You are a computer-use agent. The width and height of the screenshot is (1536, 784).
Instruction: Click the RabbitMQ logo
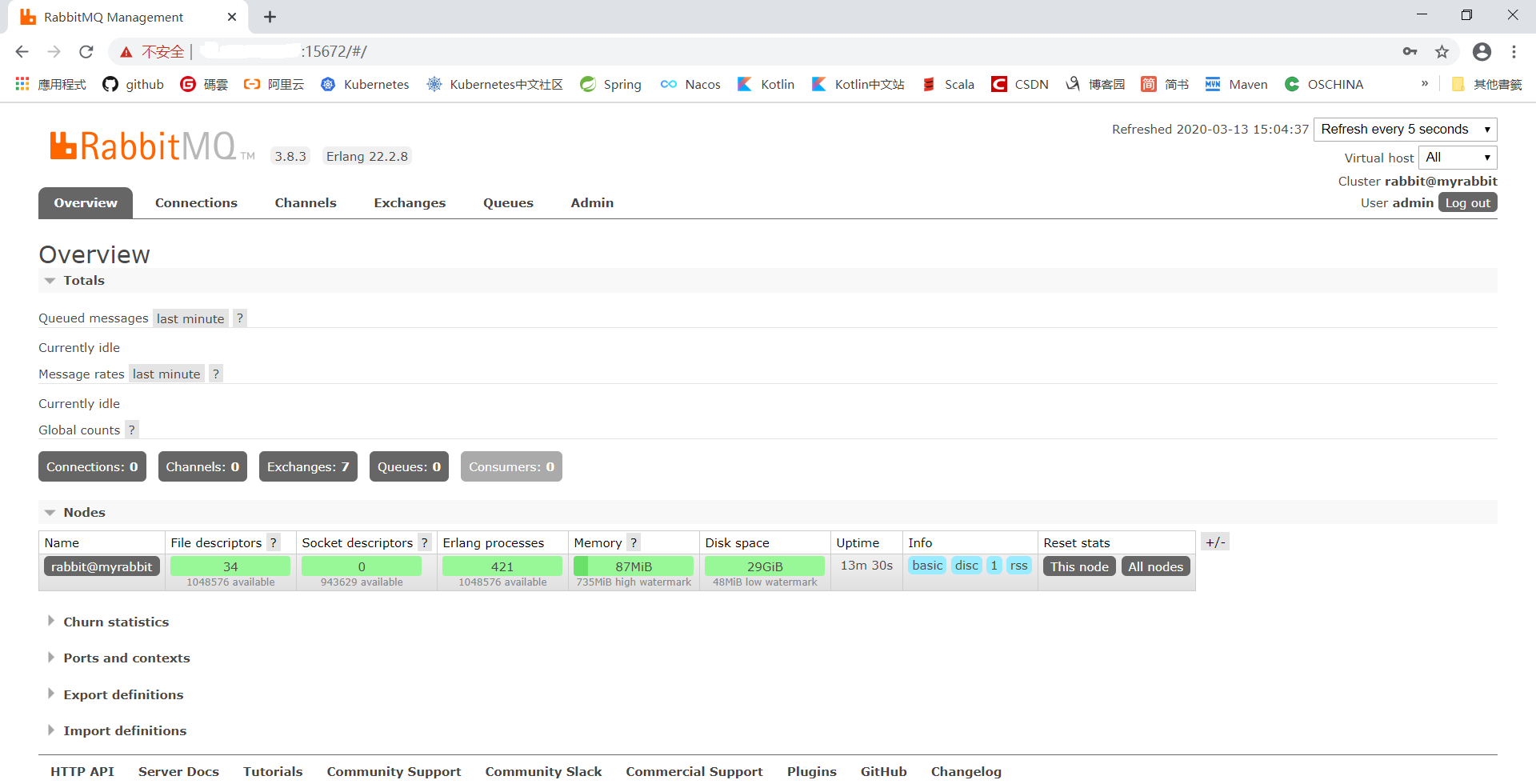tap(152, 146)
